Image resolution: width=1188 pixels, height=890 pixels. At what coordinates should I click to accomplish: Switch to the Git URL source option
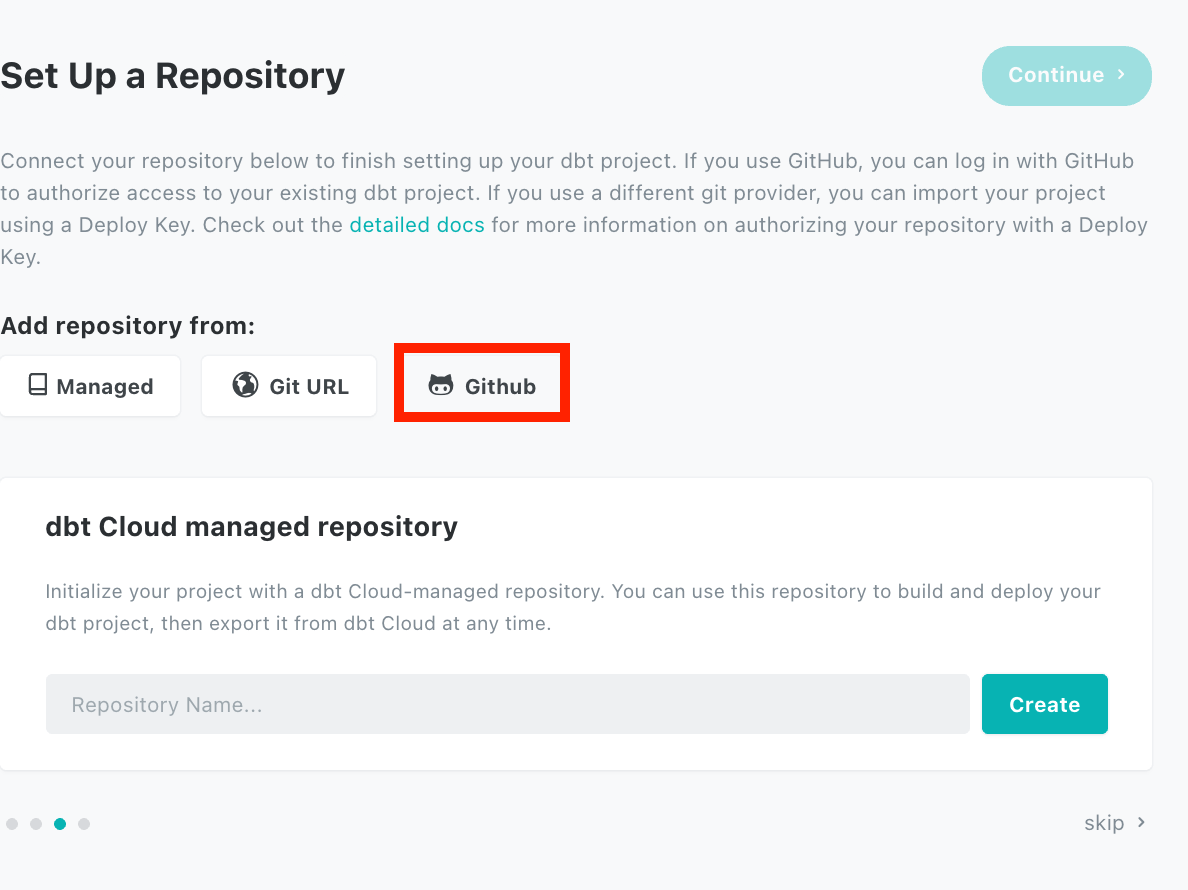(289, 386)
